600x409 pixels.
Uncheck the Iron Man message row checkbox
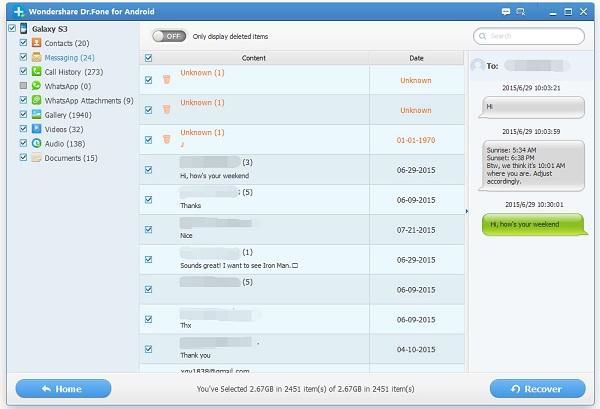click(148, 259)
